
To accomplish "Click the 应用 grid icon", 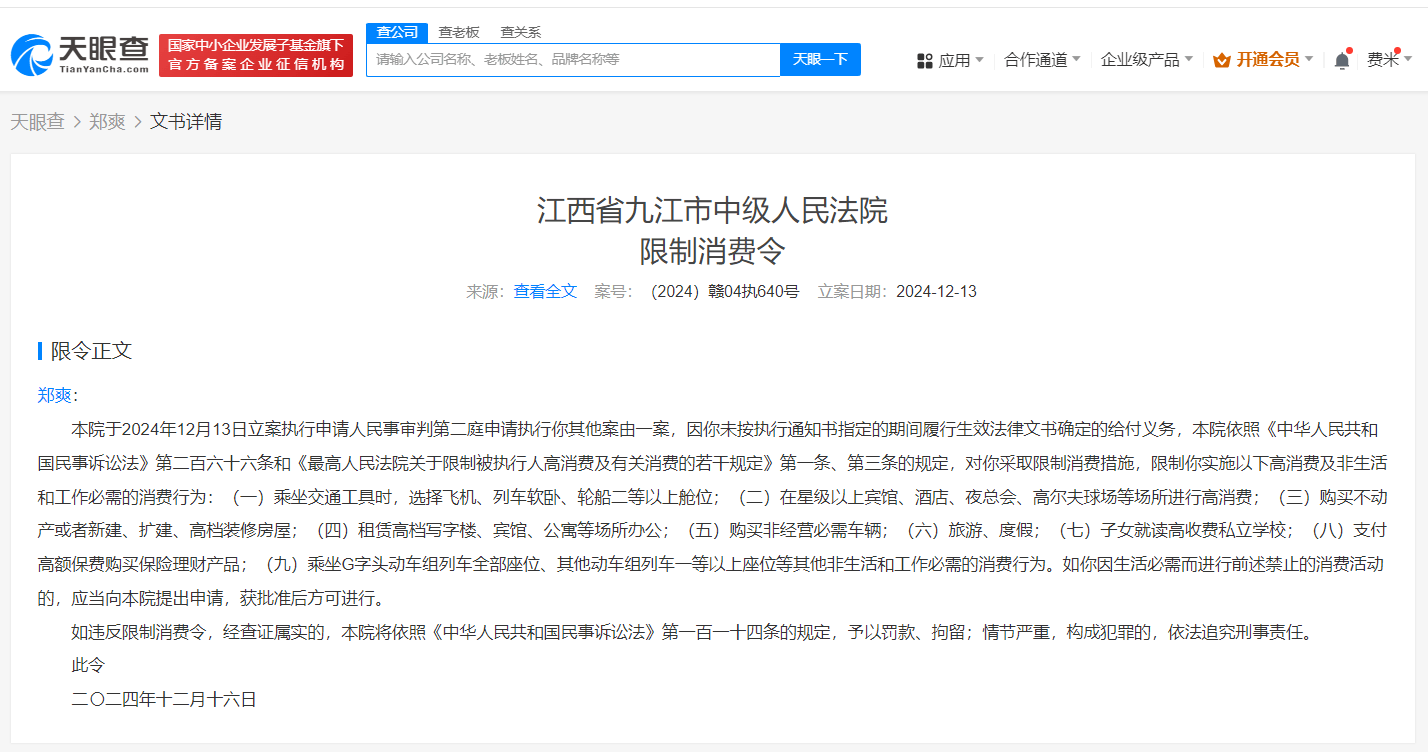I will tap(924, 60).
